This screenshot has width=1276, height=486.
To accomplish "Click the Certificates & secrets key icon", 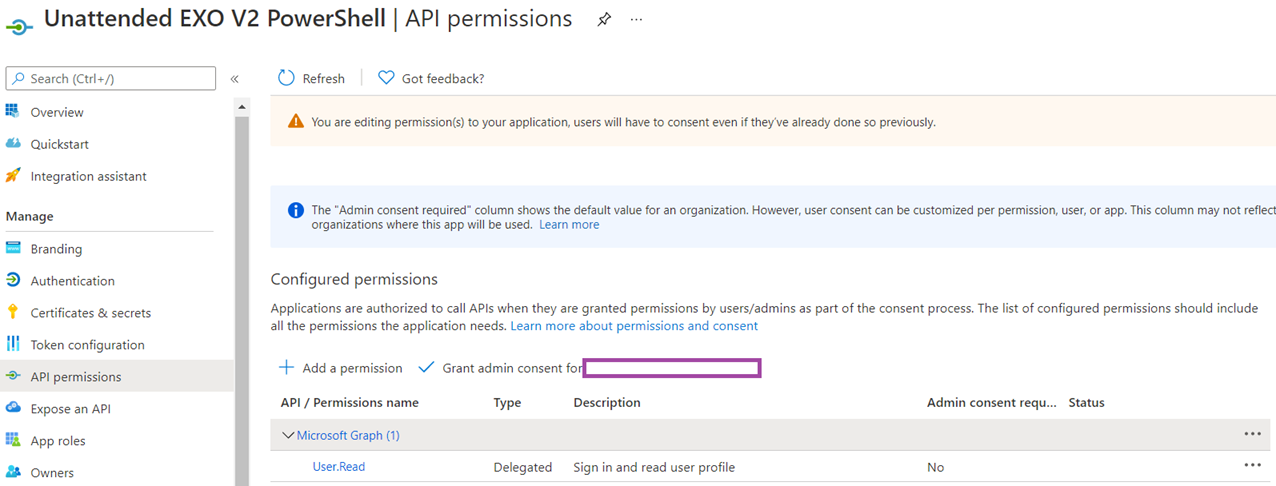I will click(x=13, y=313).
